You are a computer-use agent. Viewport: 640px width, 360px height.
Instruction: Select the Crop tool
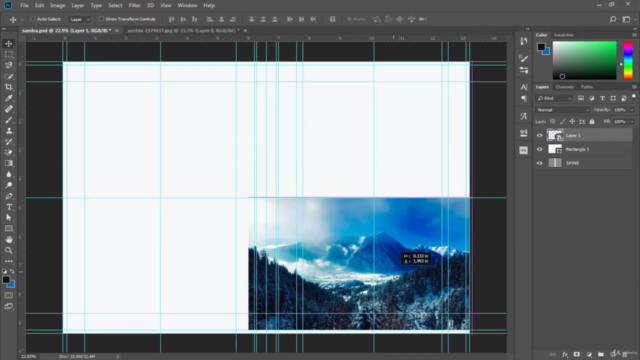(9, 87)
